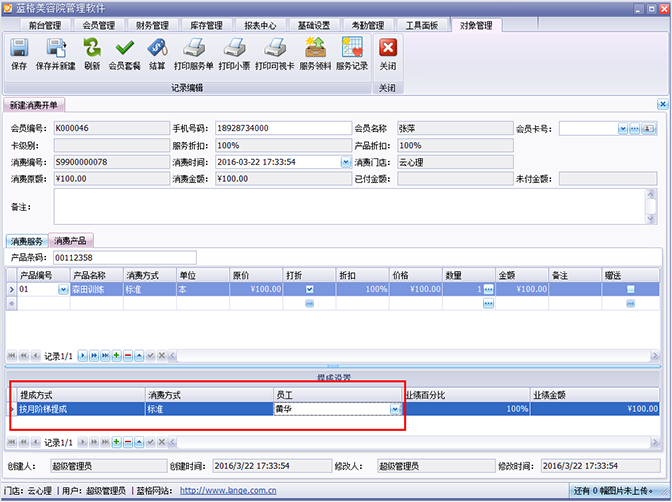This screenshot has height=502, width=672.
Task: Click the card reader icon beside 会员卡号
Action: point(648,129)
